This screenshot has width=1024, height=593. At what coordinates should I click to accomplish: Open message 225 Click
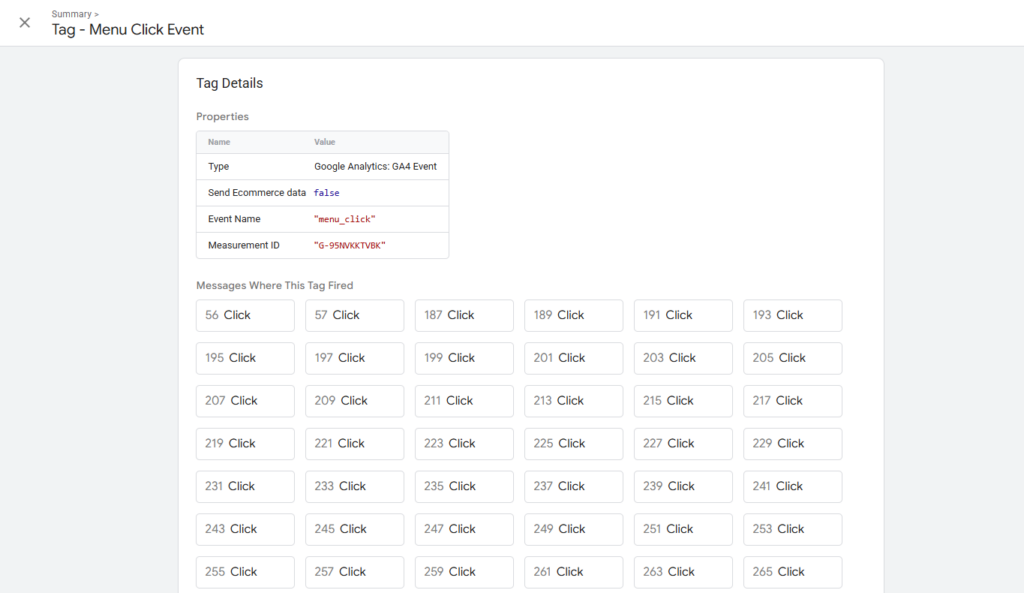coord(573,444)
